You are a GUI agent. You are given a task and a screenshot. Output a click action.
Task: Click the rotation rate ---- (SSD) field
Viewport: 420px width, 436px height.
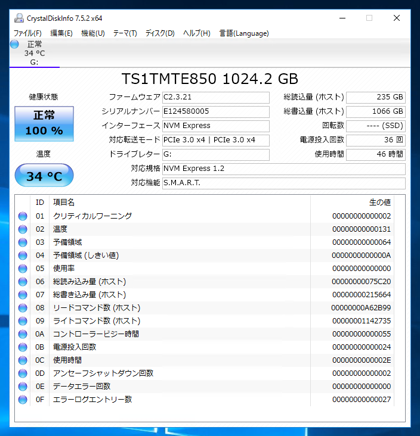click(x=376, y=126)
